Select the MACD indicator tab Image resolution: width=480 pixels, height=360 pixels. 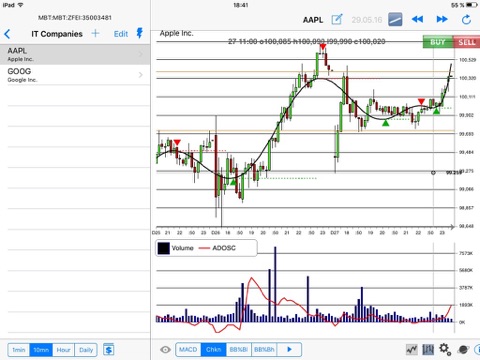click(x=188, y=349)
